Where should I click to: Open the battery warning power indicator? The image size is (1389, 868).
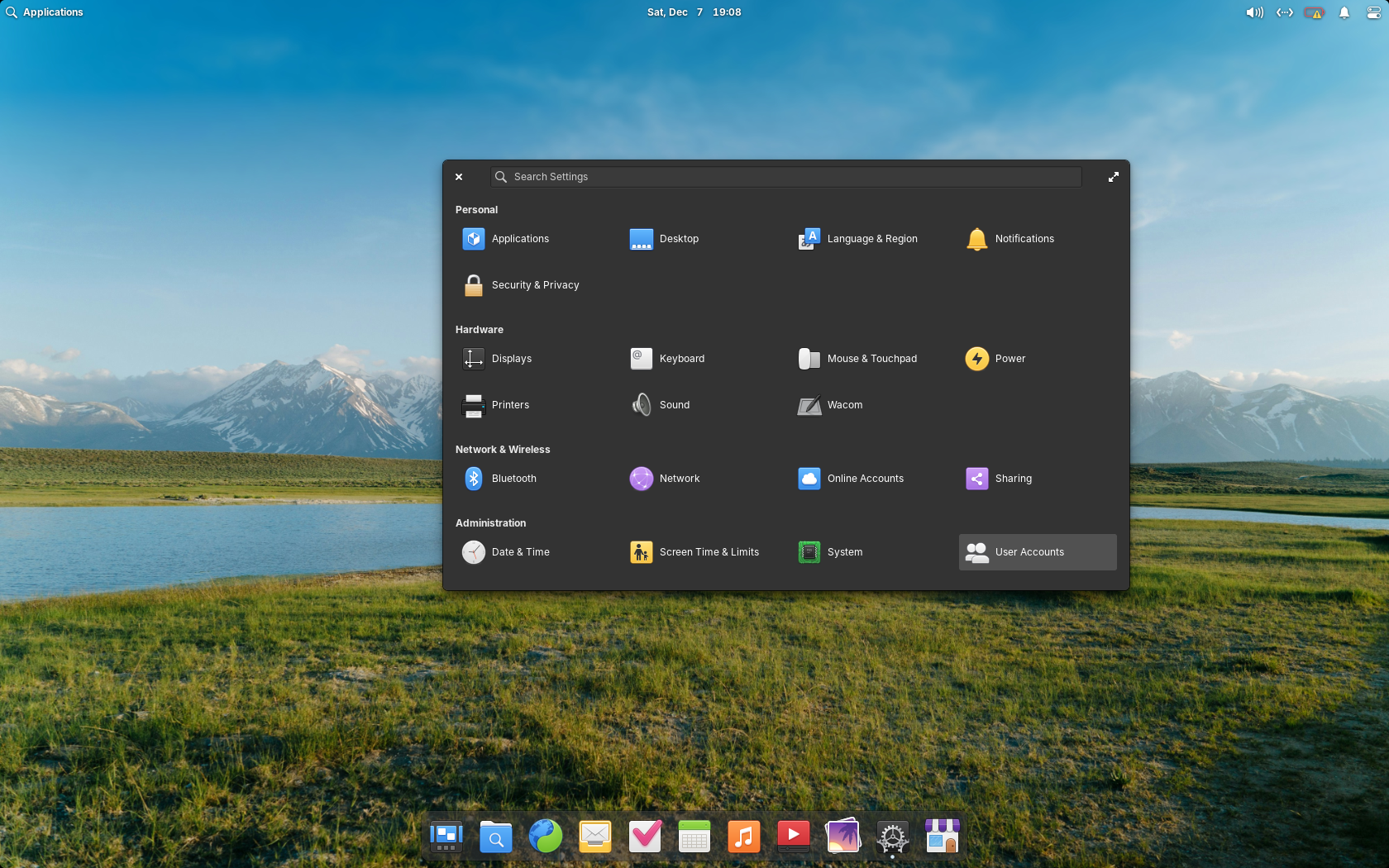pos(1315,12)
